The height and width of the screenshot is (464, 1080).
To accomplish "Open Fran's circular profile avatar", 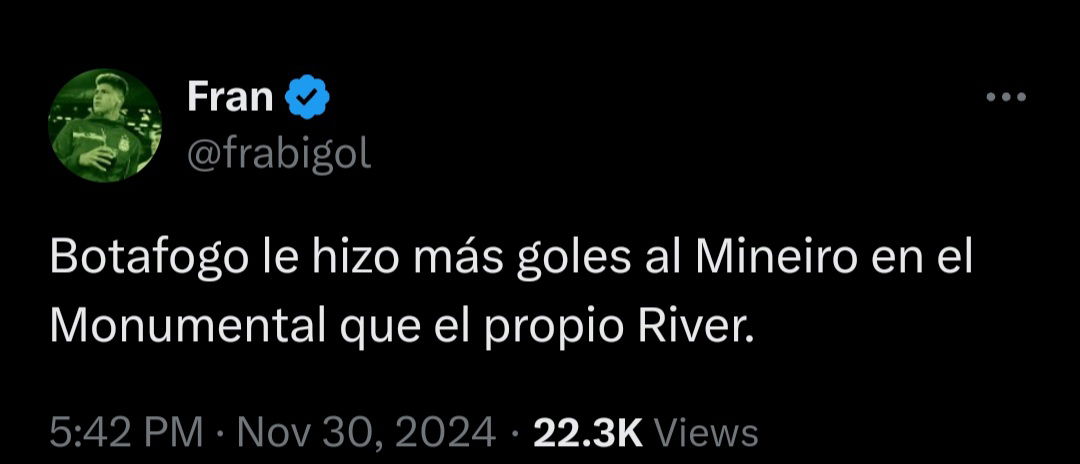I will tap(105, 125).
